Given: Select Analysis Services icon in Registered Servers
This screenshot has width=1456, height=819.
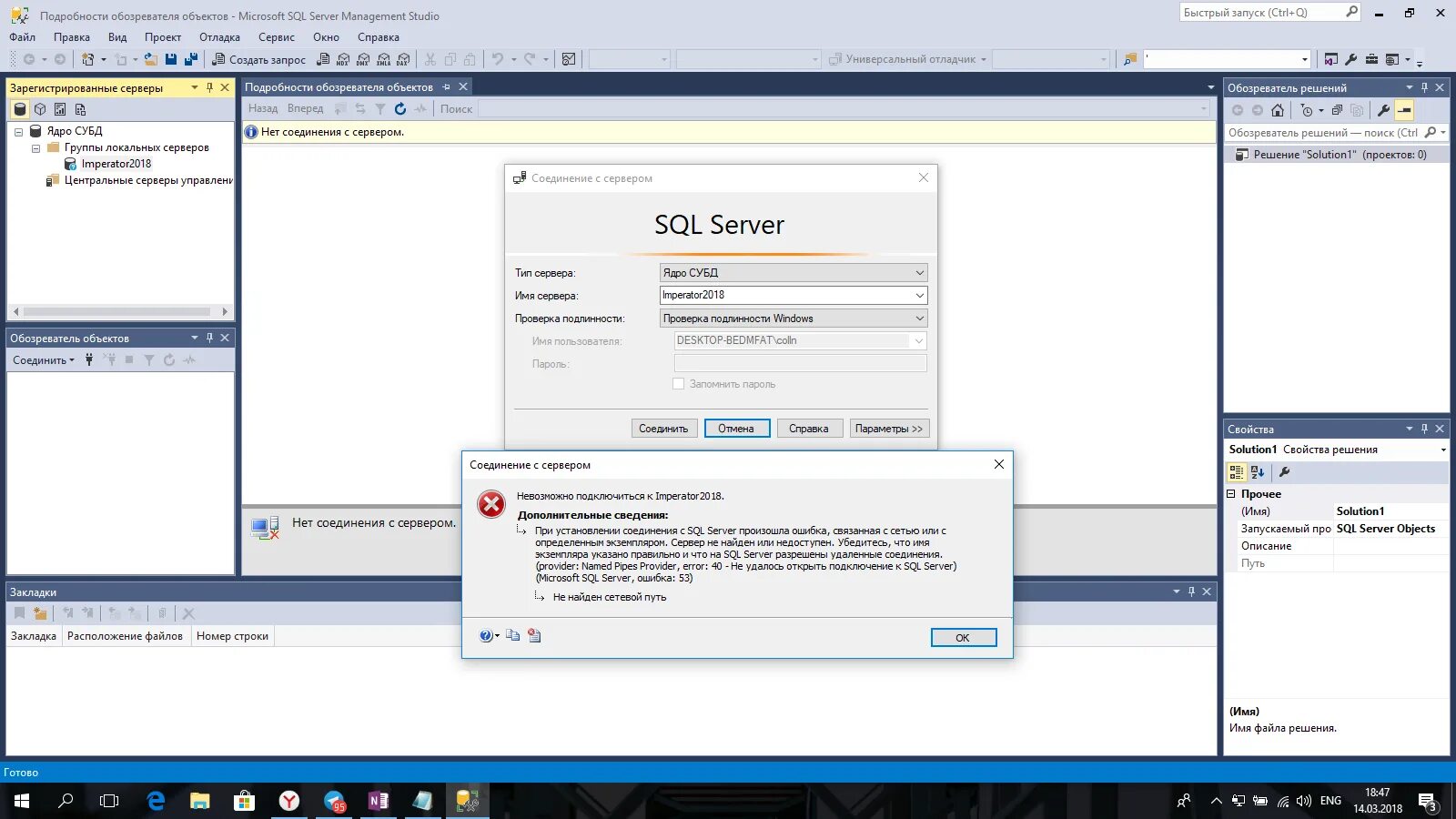Looking at the screenshot, I should [40, 109].
